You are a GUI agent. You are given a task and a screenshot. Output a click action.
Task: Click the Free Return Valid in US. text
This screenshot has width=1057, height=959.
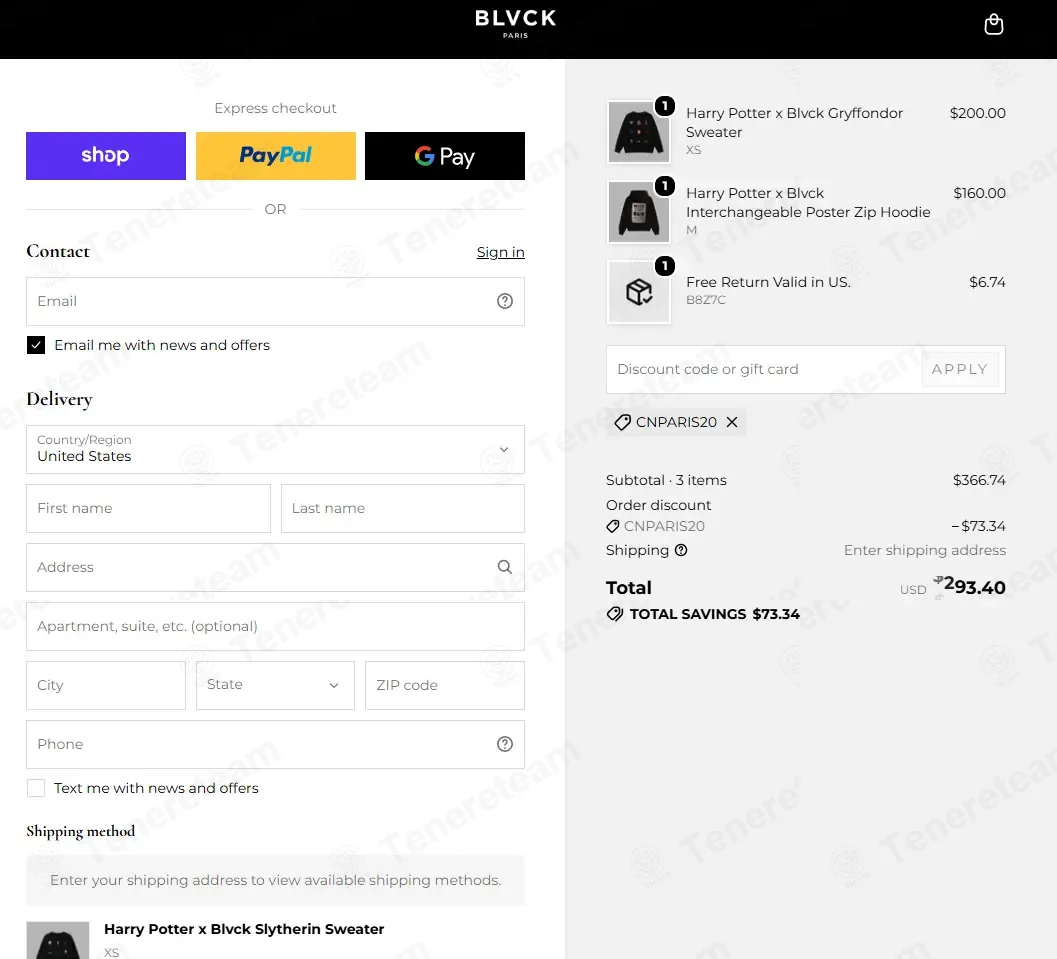tap(768, 282)
